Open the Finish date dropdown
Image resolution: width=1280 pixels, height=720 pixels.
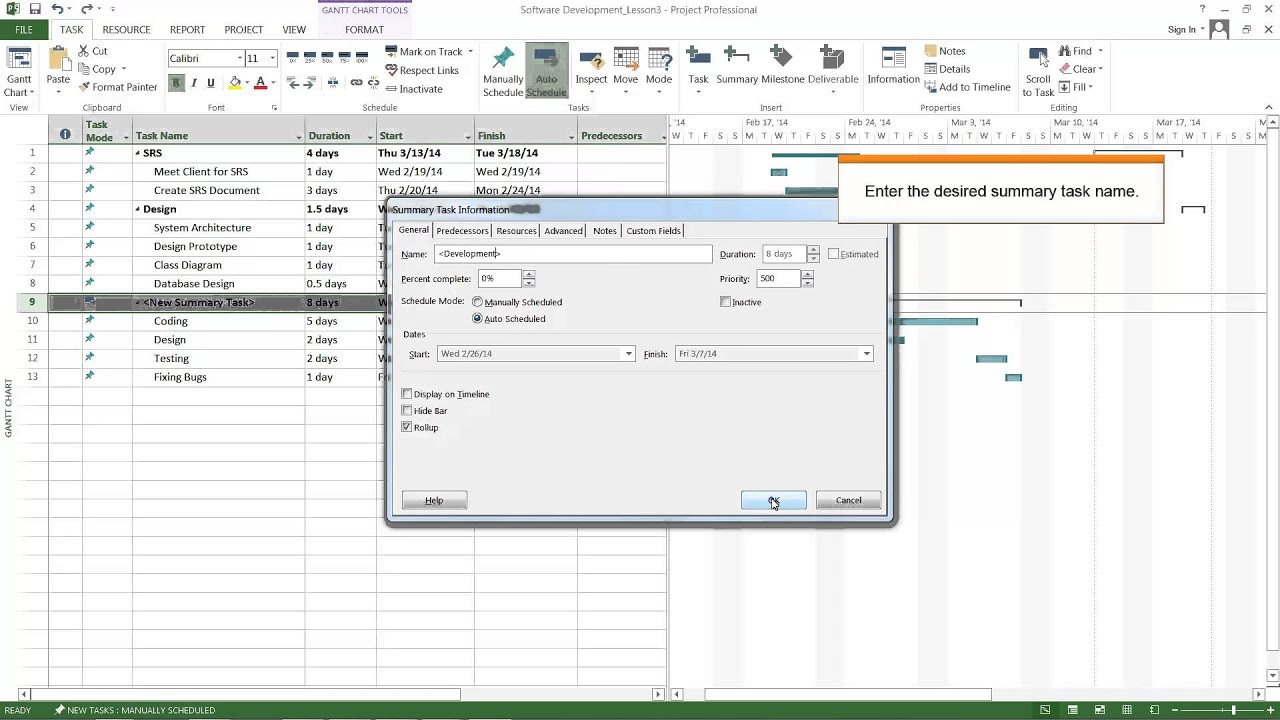click(867, 354)
